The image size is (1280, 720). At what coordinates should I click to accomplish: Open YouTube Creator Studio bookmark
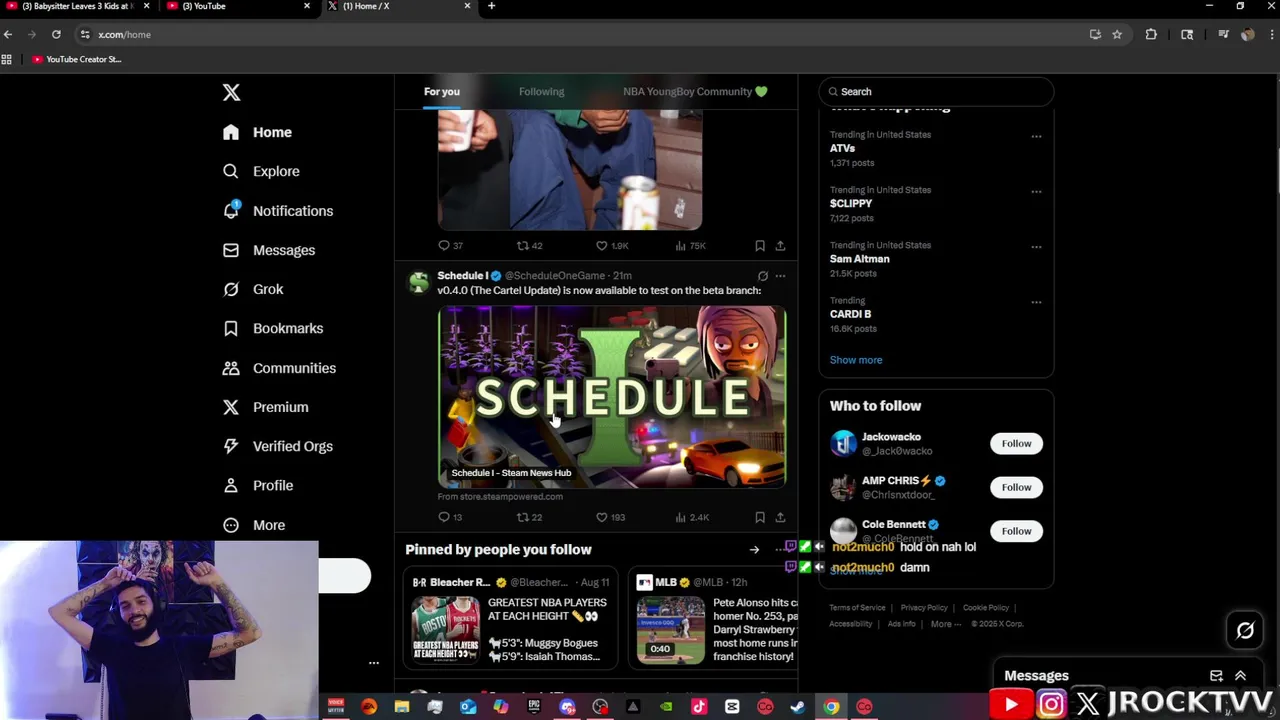(x=77, y=59)
